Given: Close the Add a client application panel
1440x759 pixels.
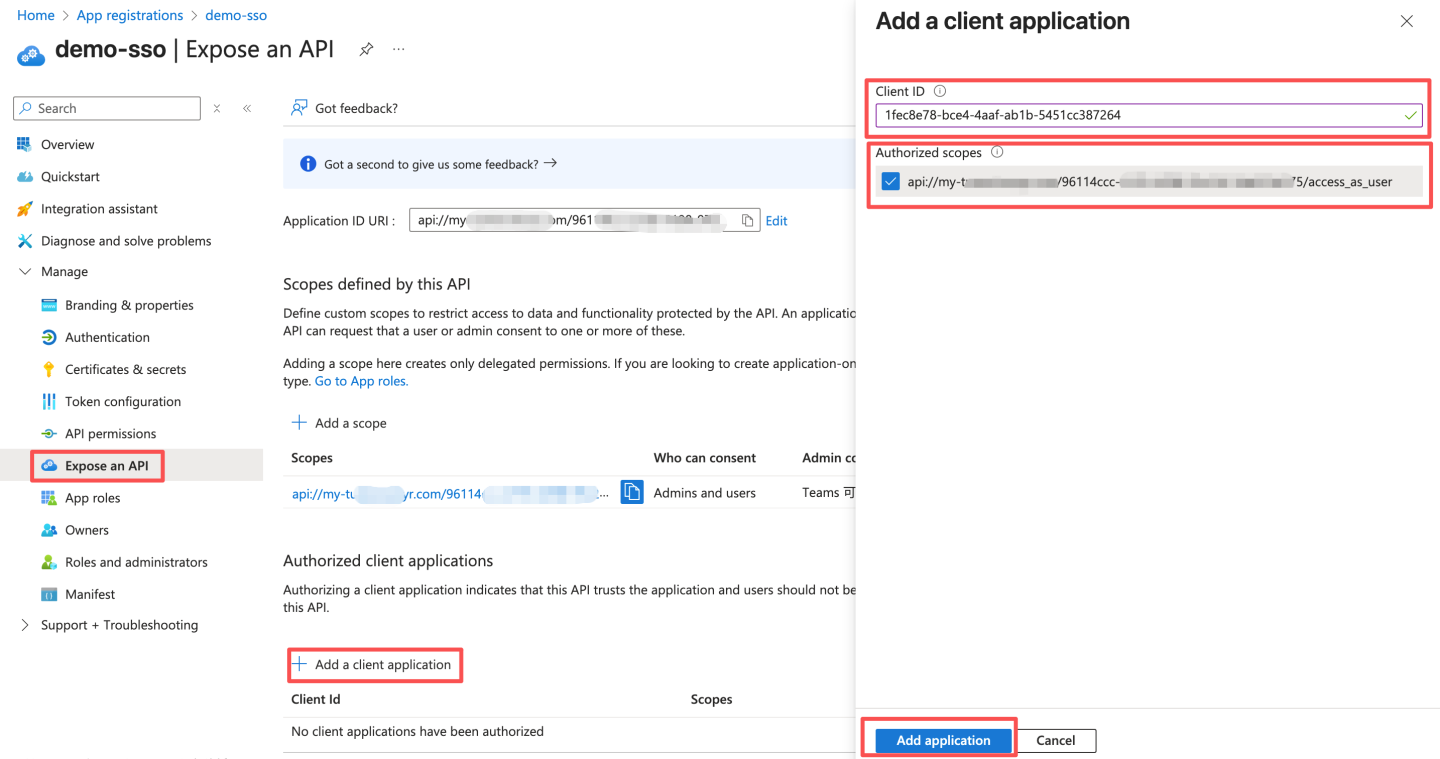Looking at the screenshot, I should point(1406,21).
